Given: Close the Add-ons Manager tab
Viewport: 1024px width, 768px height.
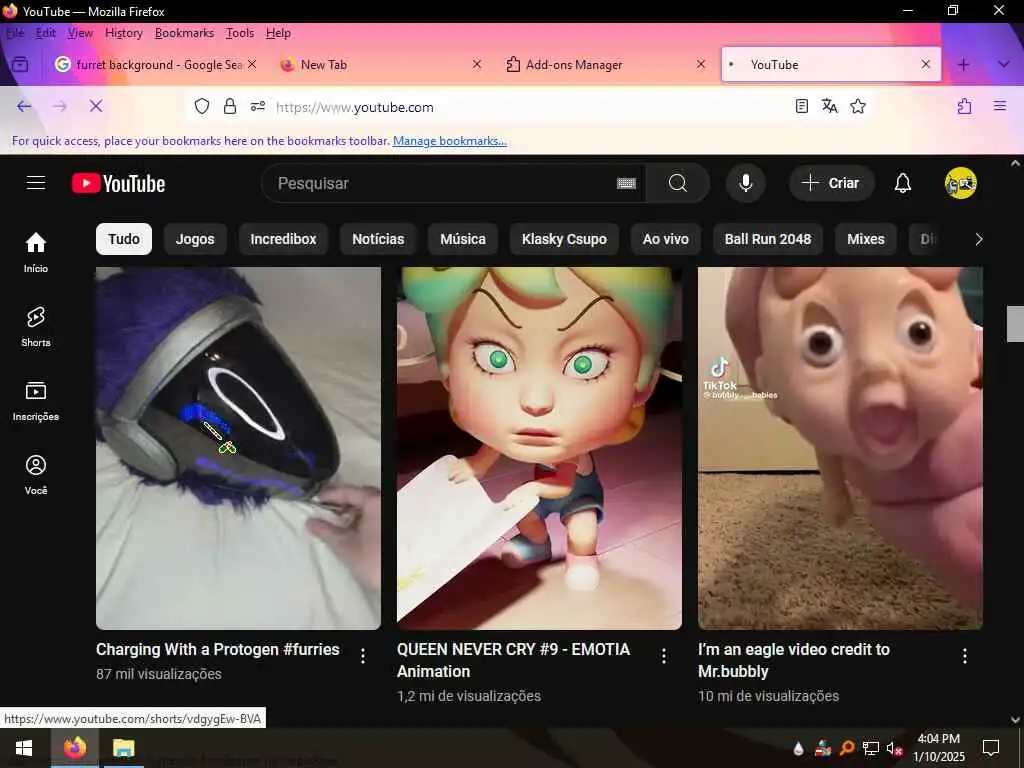Looking at the screenshot, I should coord(701,64).
